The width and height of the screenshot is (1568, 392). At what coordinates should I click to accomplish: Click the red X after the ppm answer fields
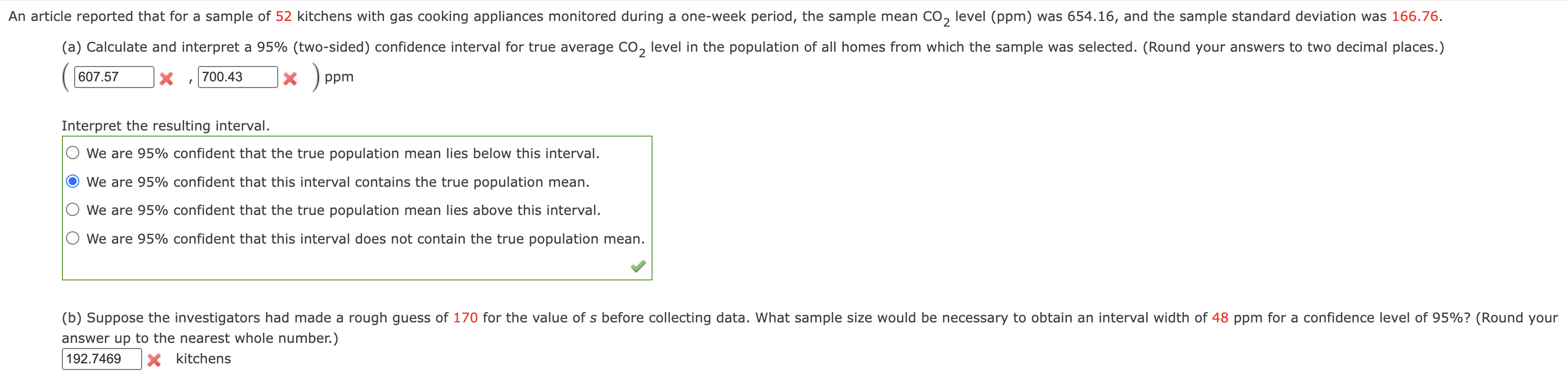(x=292, y=77)
